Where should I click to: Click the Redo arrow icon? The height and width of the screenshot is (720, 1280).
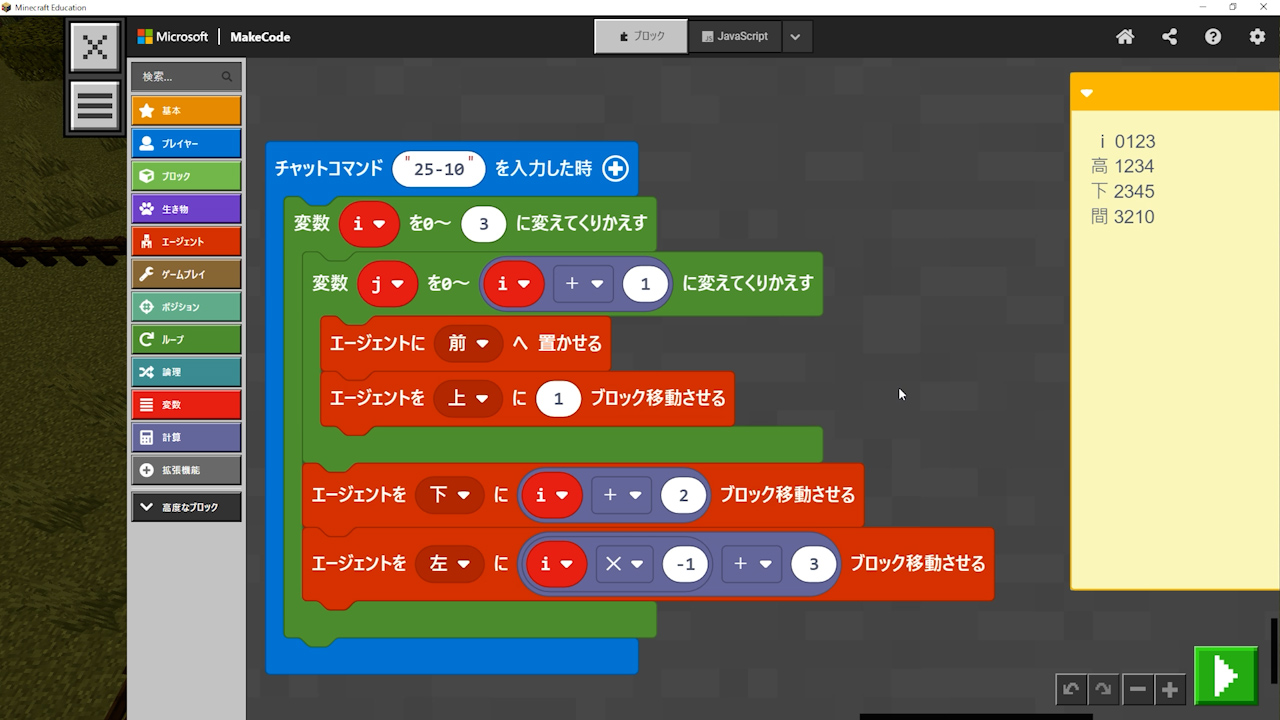tap(1103, 689)
